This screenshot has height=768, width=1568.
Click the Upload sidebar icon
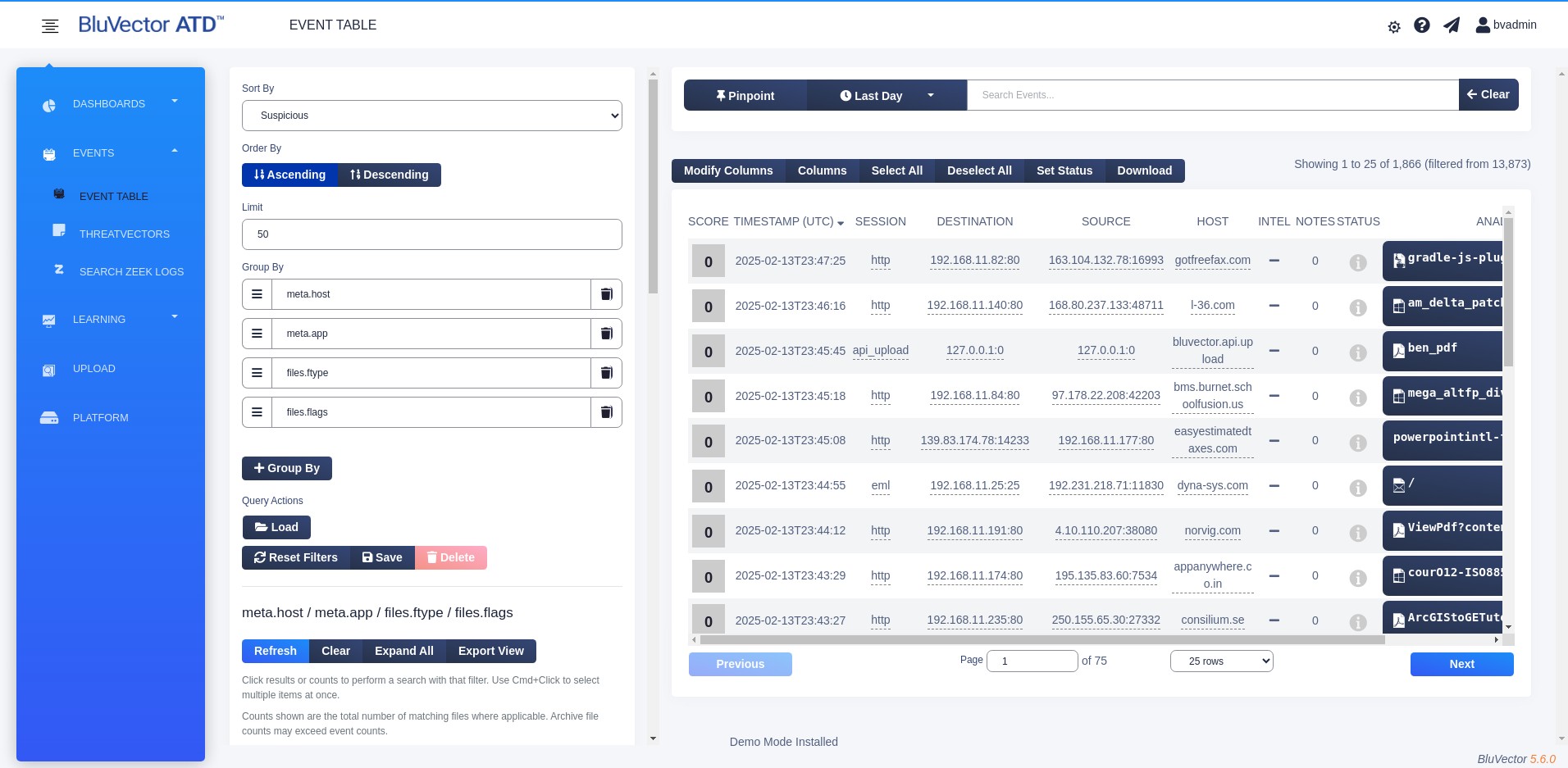pyautogui.click(x=49, y=370)
